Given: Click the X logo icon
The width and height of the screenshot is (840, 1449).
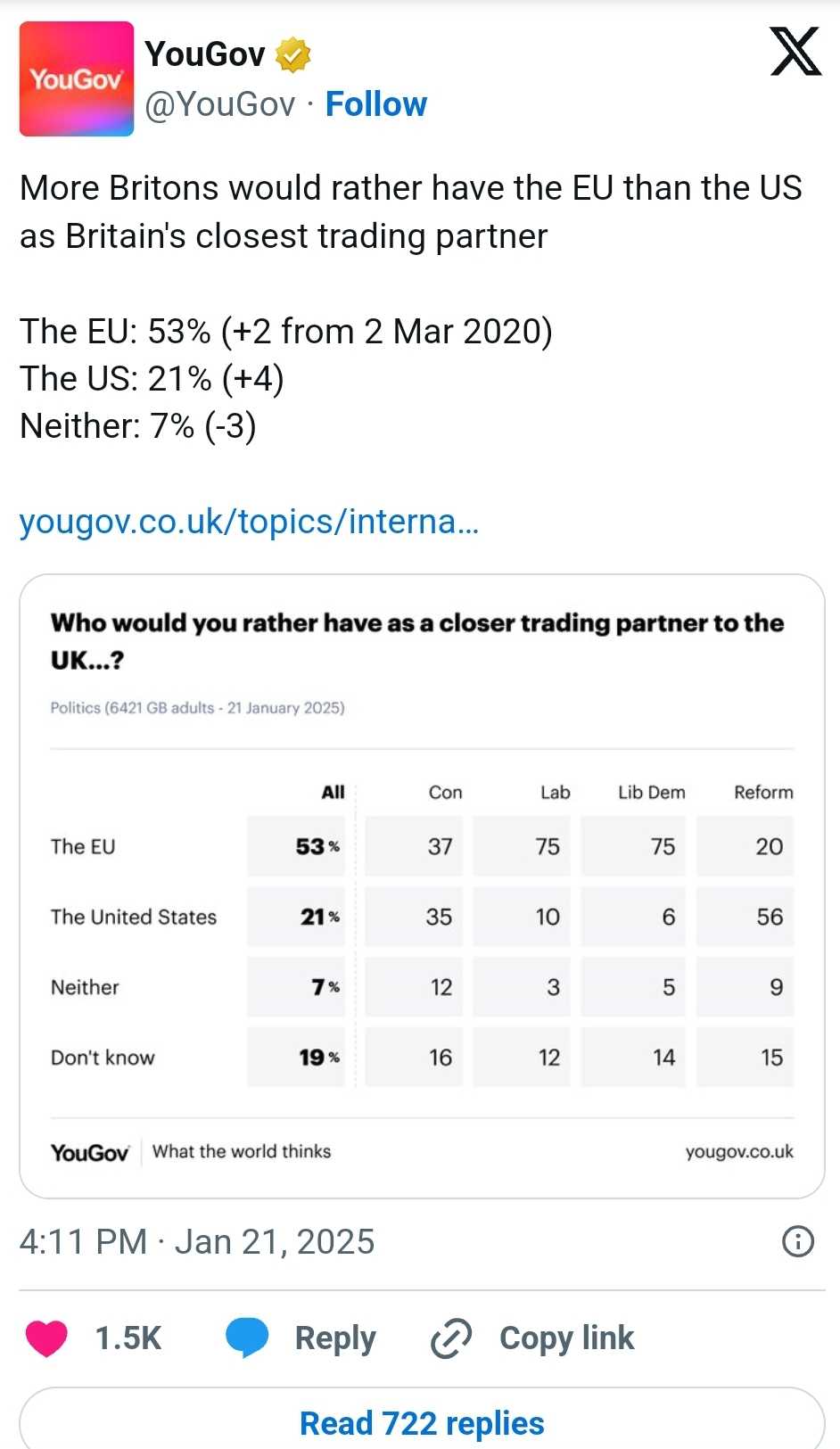Looking at the screenshot, I should [795, 53].
